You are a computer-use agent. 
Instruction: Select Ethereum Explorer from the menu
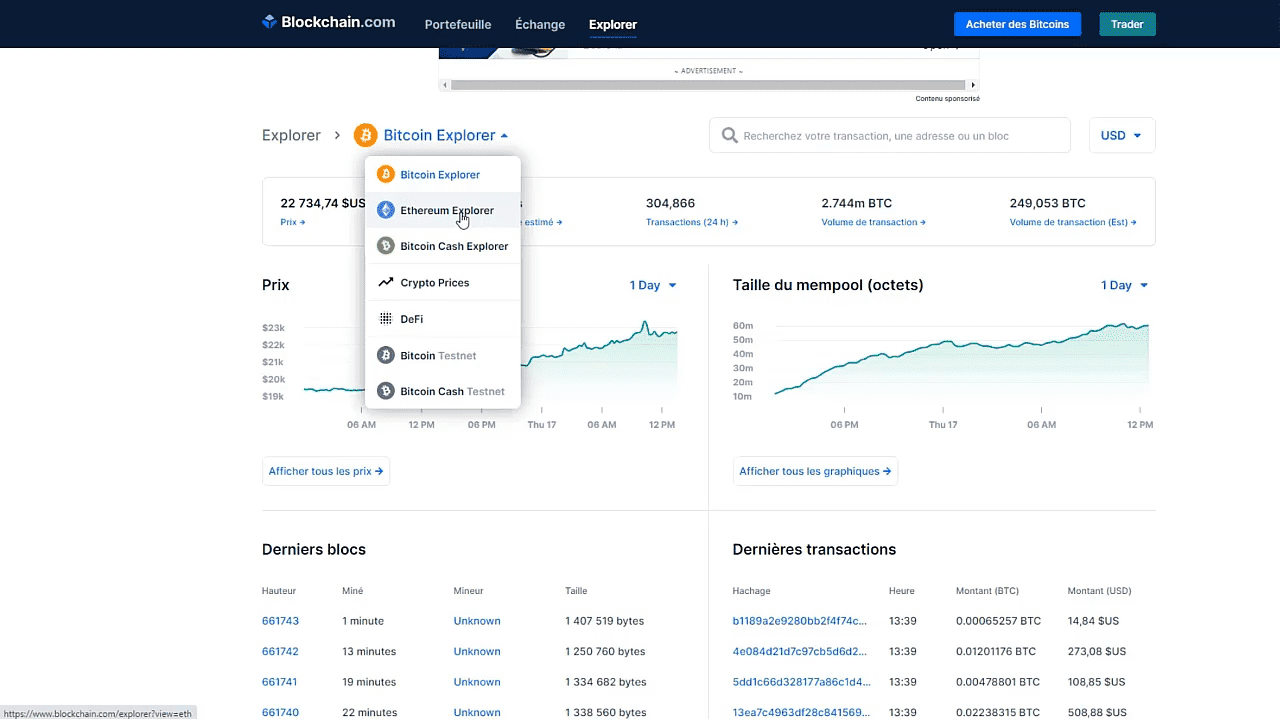[443, 210]
